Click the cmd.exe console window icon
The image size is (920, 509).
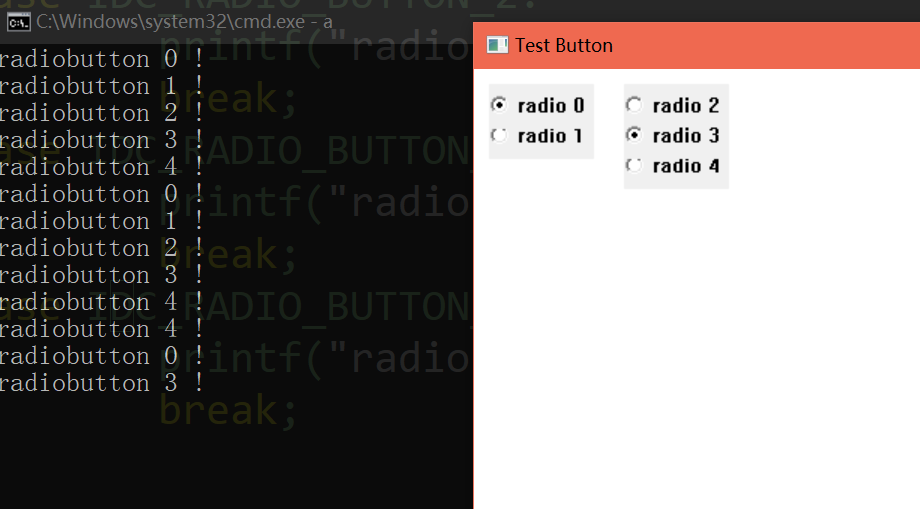[18, 20]
